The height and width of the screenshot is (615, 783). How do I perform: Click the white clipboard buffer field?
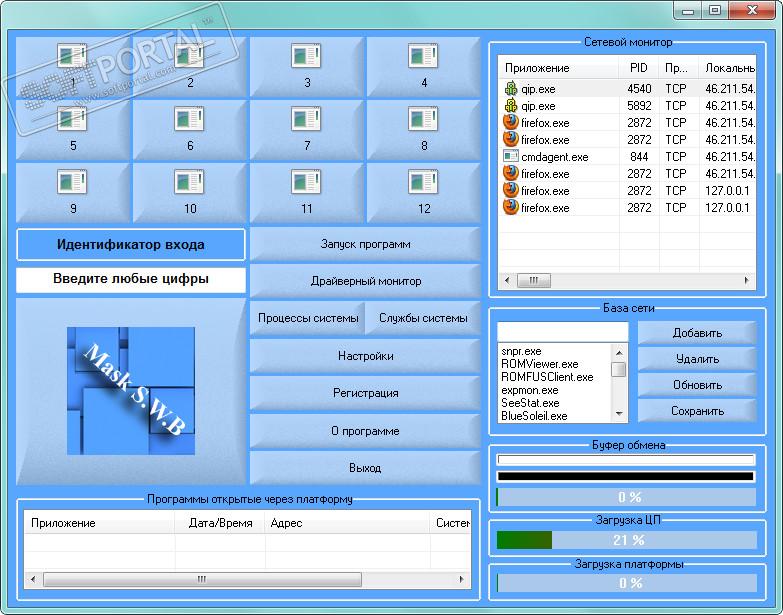(x=626, y=460)
